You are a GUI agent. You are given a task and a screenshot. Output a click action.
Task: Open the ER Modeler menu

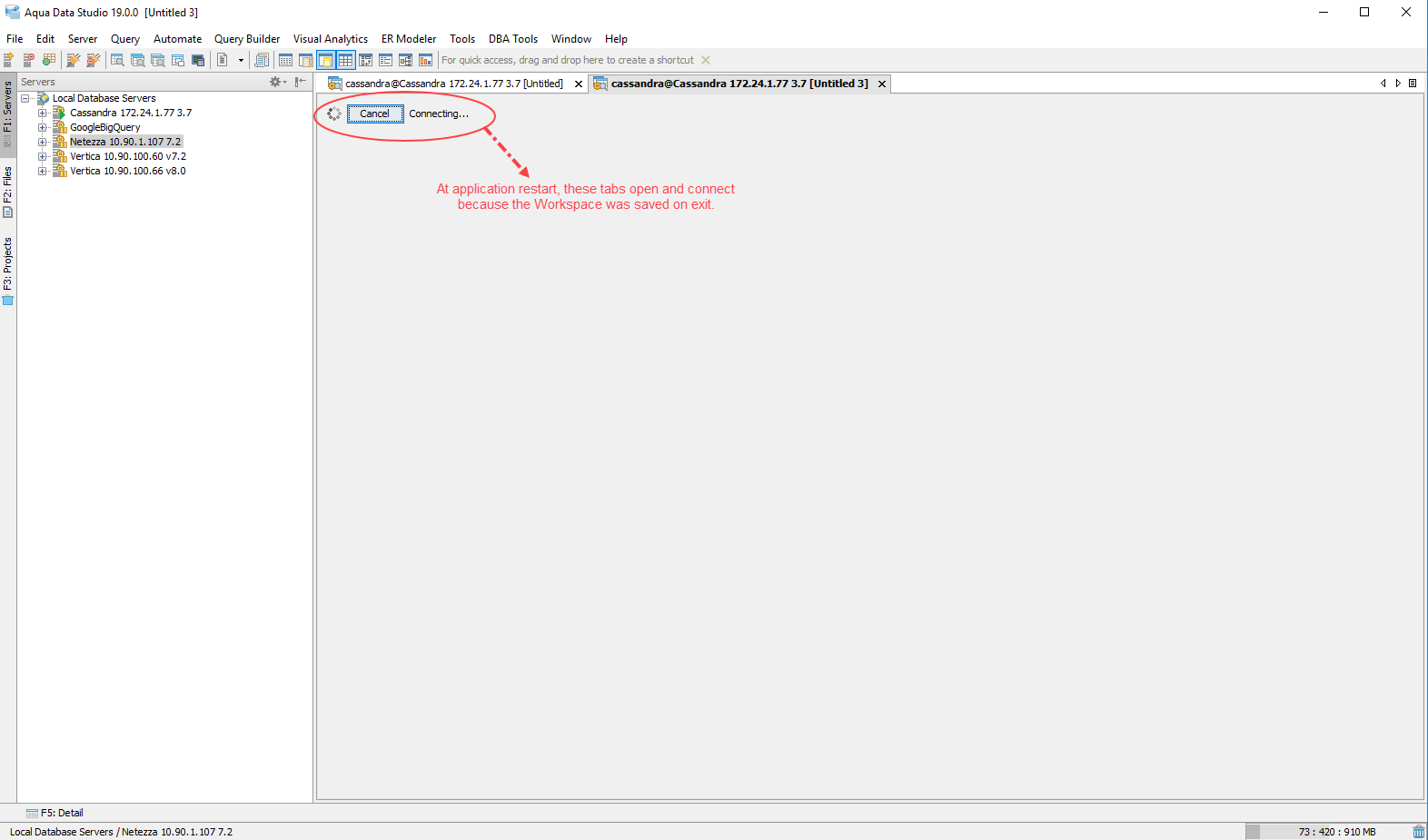point(409,39)
